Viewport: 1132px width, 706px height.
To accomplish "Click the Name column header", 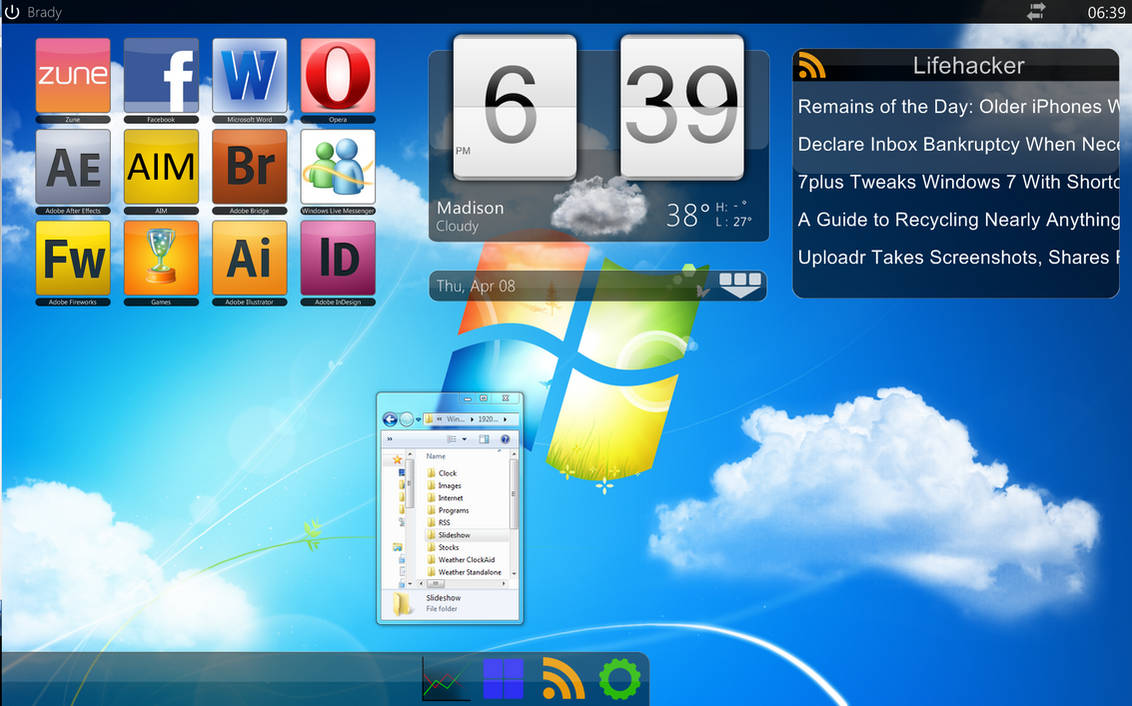I will (x=436, y=456).
